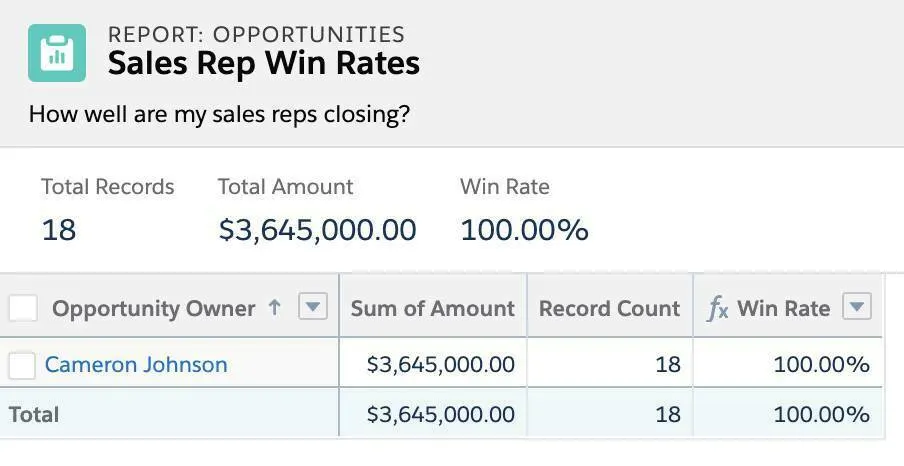The image size is (904, 466).
Task: Click the Win Rate column header text
Action: [x=783, y=309]
